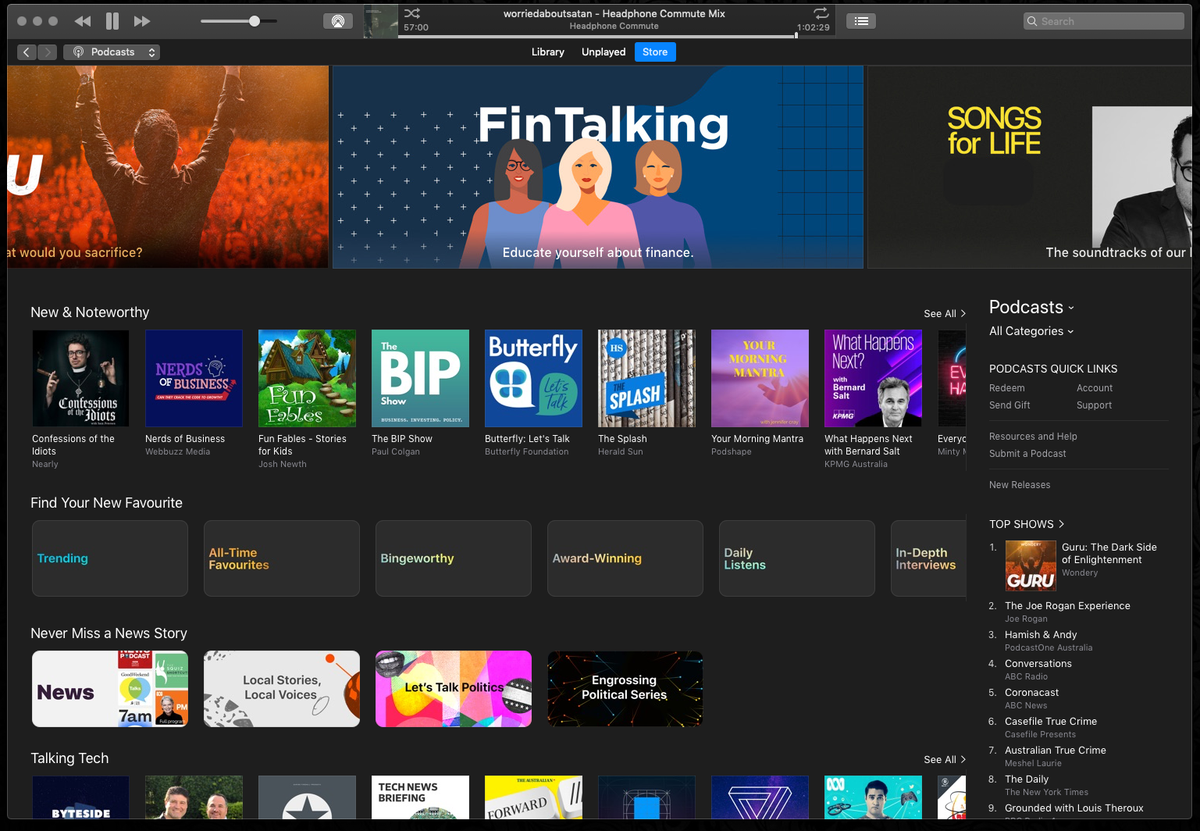
Task: Open the Forward podcast artwork
Action: tap(533, 798)
